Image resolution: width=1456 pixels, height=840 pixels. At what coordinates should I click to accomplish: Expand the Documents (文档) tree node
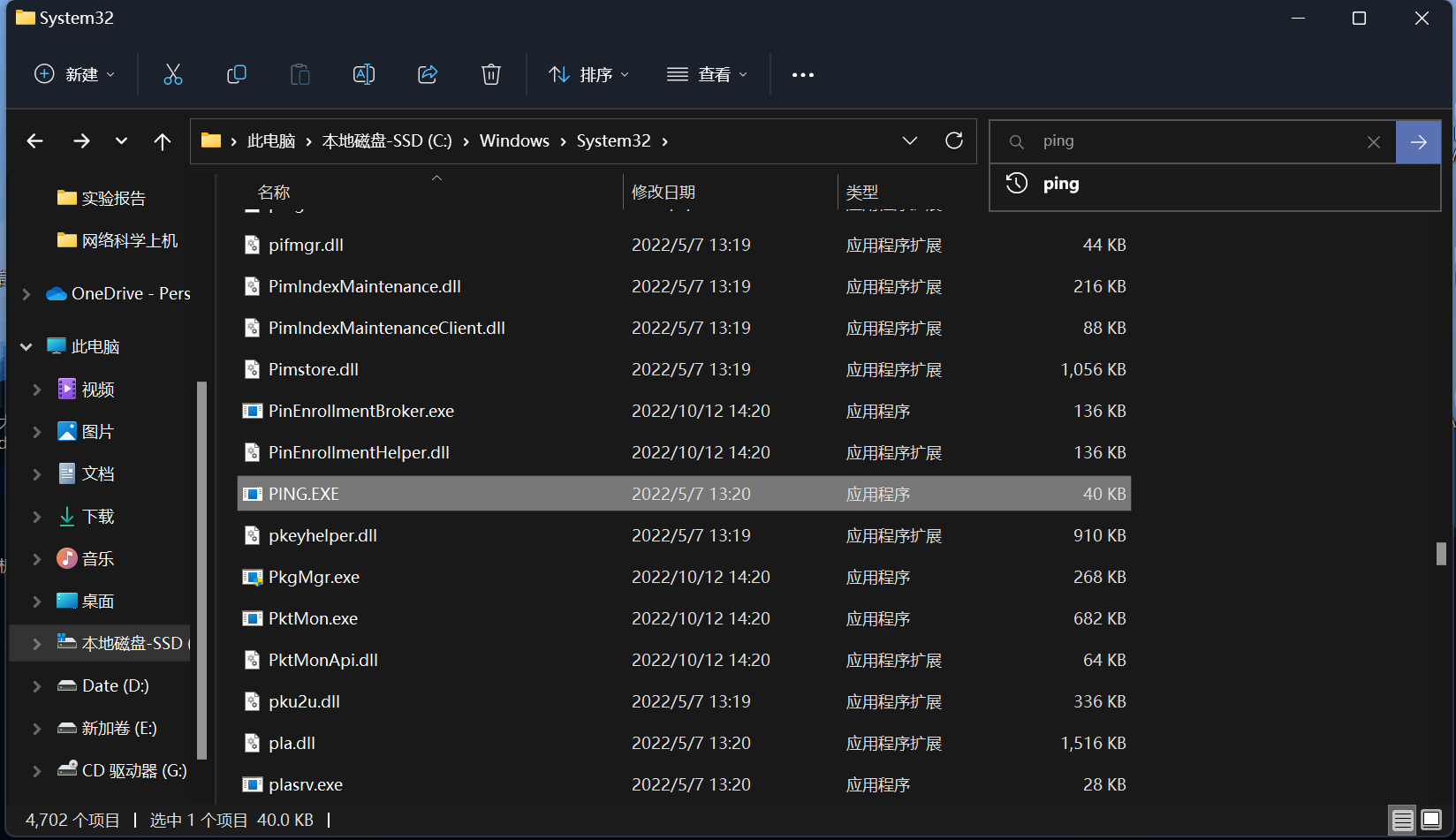[x=37, y=474]
